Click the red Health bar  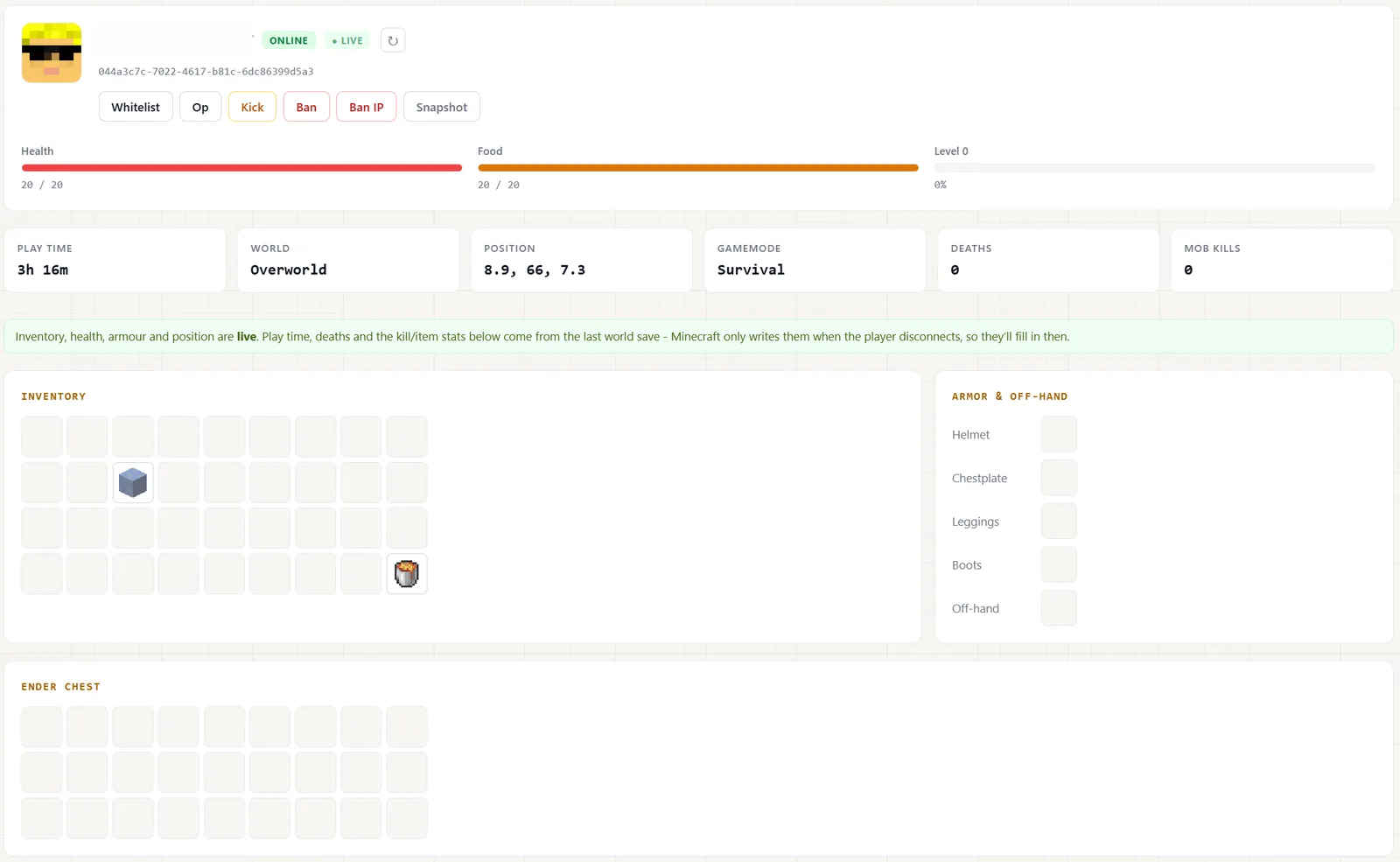pyautogui.click(x=241, y=167)
